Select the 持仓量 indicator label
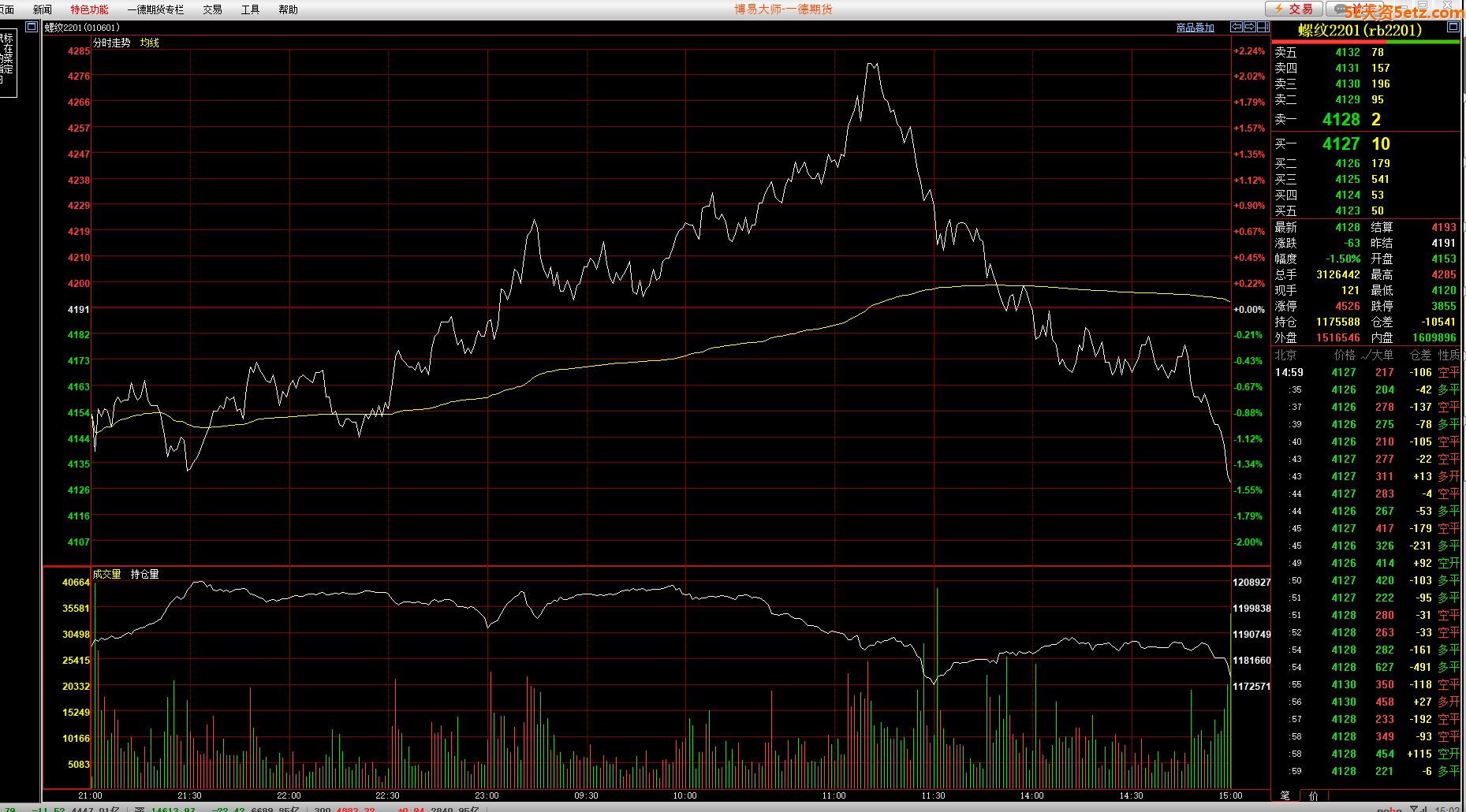This screenshot has width=1466, height=812. coord(144,574)
